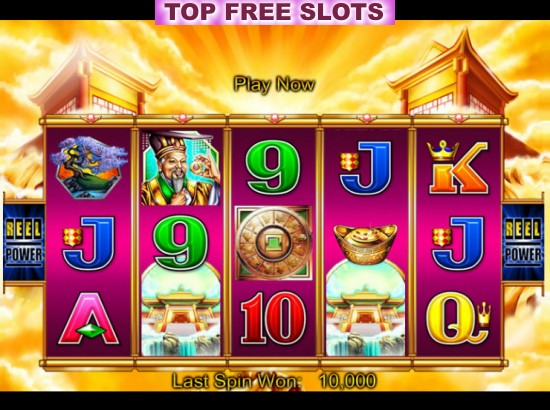550x410 pixels.
Task: Select the emperor symbol on reel two
Action: click(x=180, y=168)
